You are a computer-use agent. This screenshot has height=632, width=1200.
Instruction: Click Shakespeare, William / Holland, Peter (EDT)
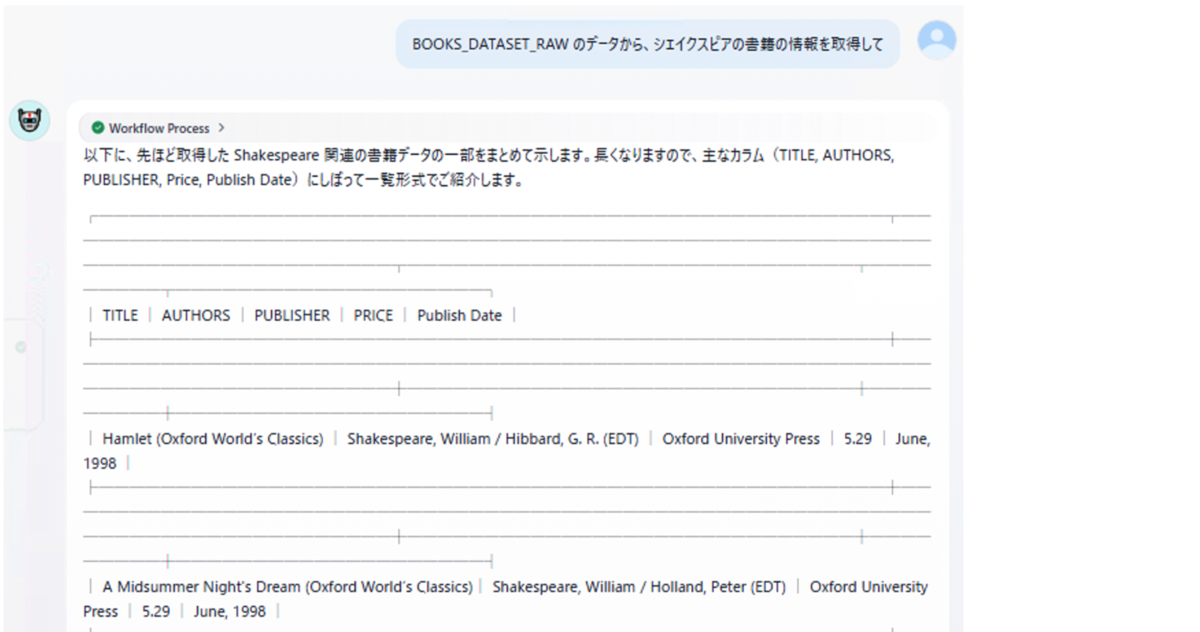pyautogui.click(x=639, y=587)
